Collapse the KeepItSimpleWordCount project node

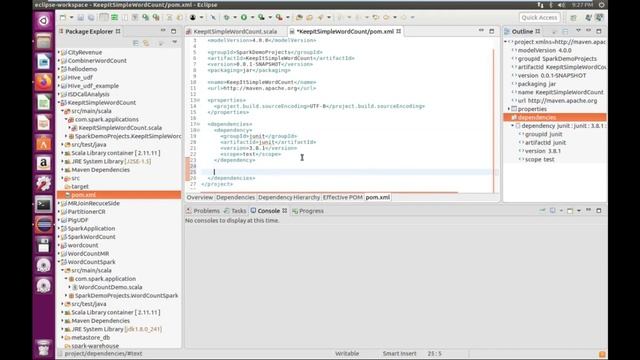[x=59, y=103]
